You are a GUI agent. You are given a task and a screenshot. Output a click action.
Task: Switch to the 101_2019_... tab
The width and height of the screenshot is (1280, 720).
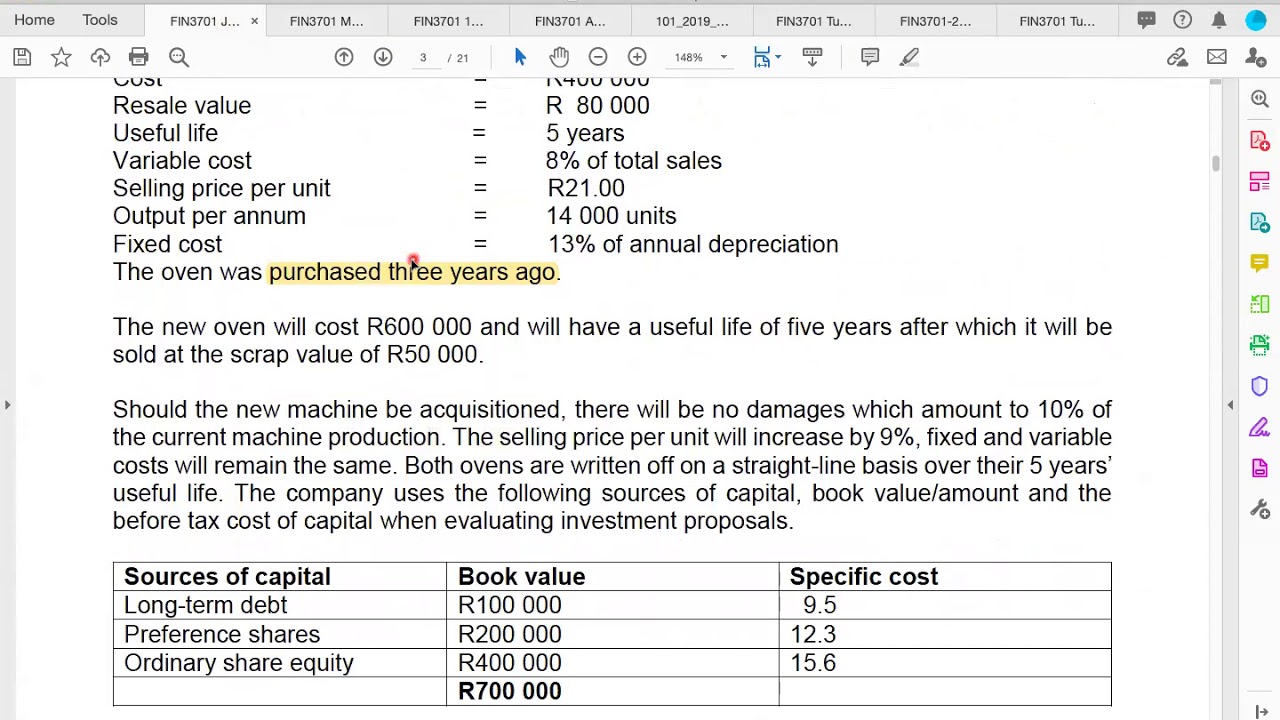692,21
